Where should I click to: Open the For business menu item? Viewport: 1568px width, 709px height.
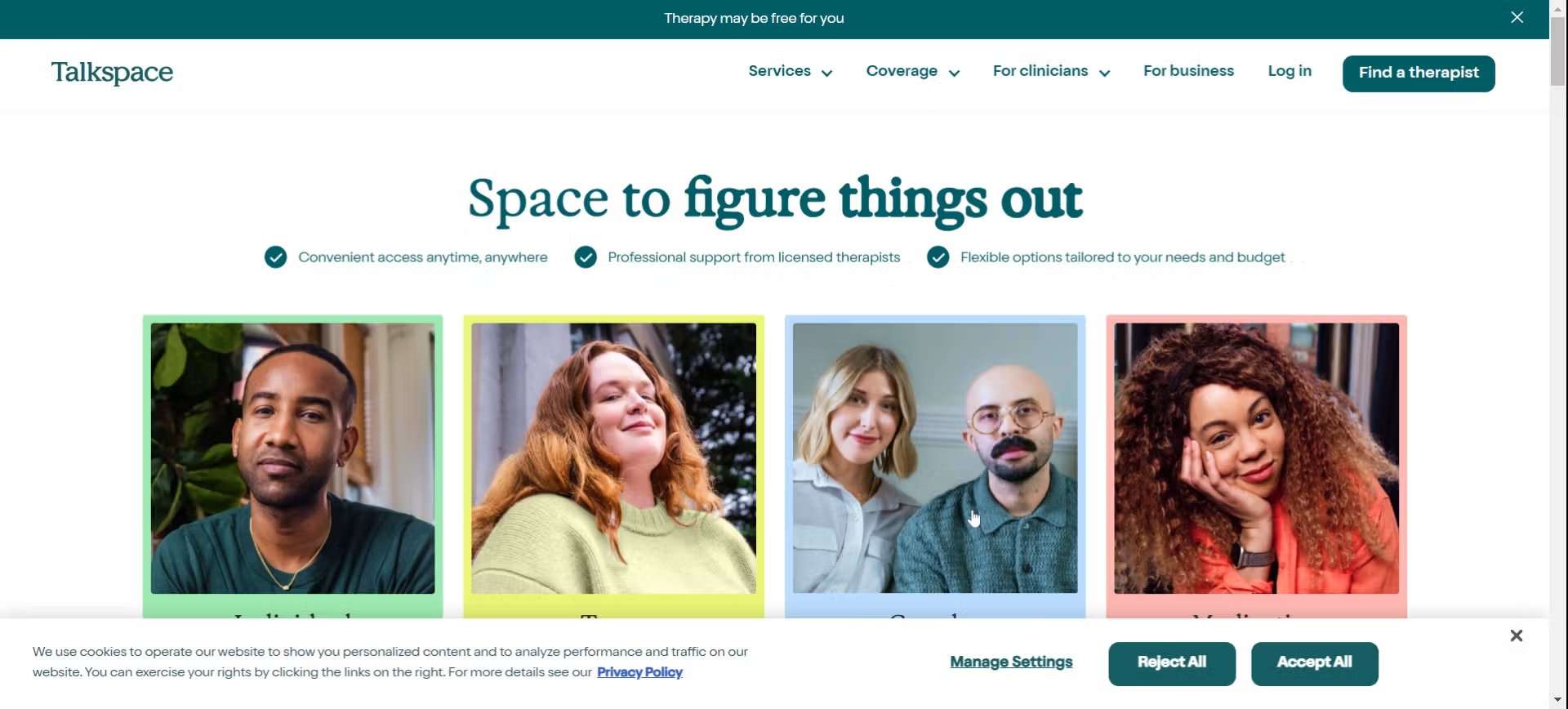(x=1188, y=71)
